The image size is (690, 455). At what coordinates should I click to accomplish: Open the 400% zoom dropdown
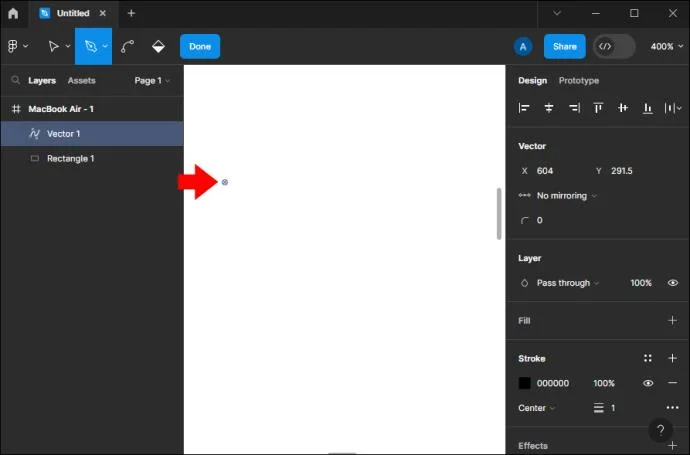coord(667,46)
